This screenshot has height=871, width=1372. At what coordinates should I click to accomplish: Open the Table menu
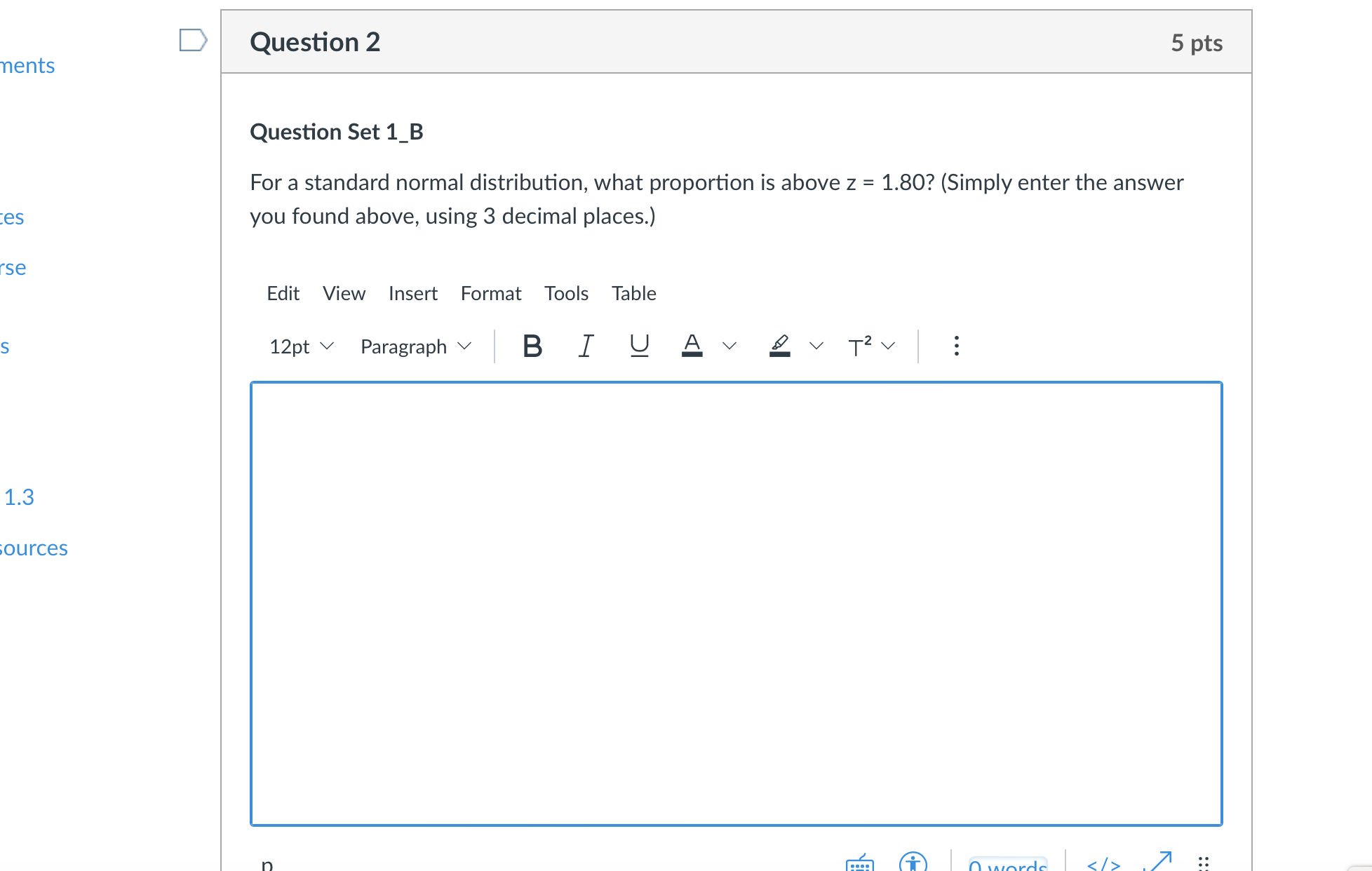633,293
